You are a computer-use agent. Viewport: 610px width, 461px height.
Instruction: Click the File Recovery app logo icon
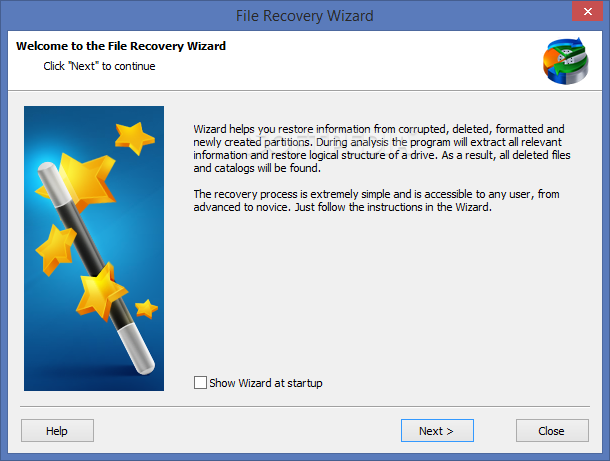[566, 61]
